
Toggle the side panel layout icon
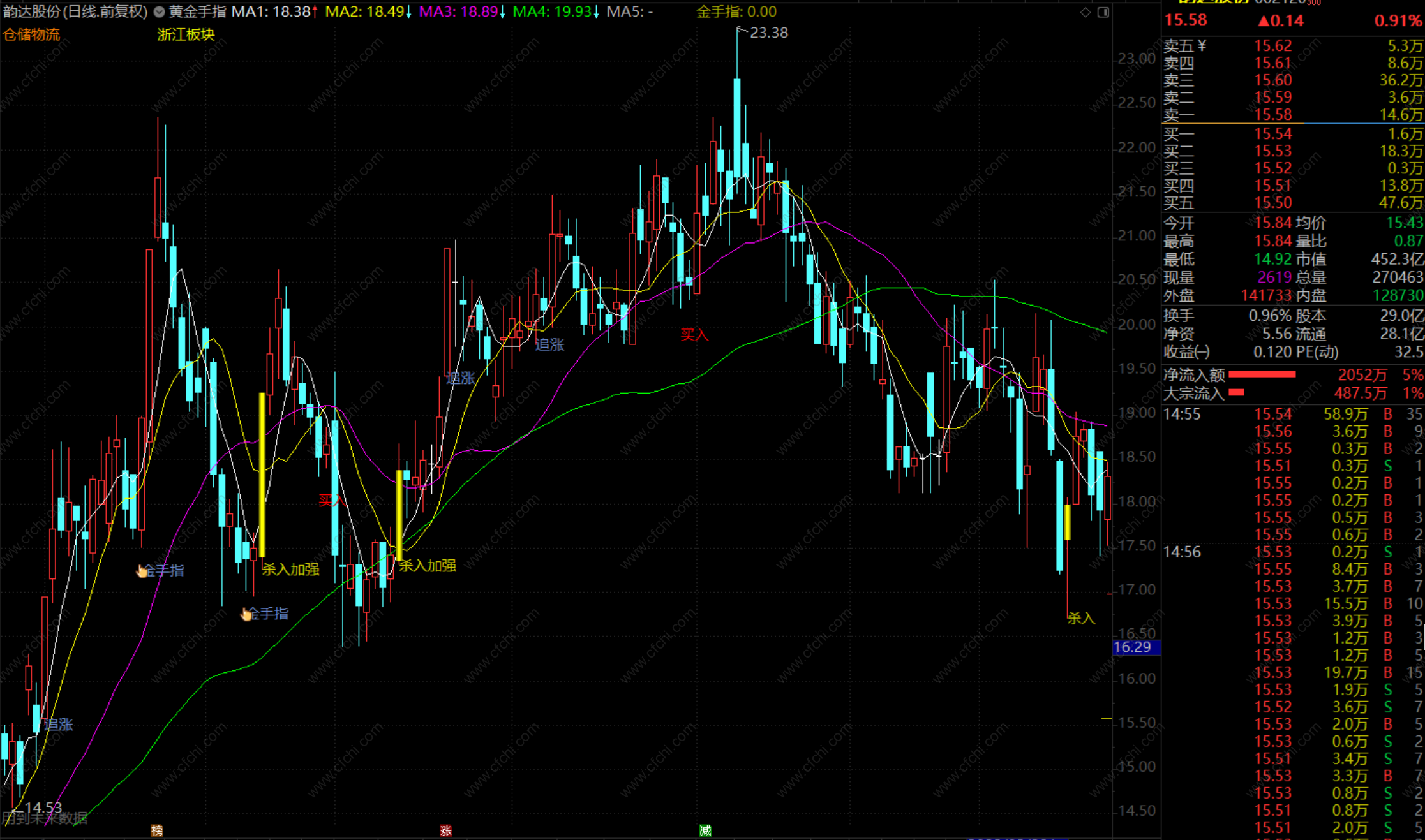click(x=1103, y=12)
